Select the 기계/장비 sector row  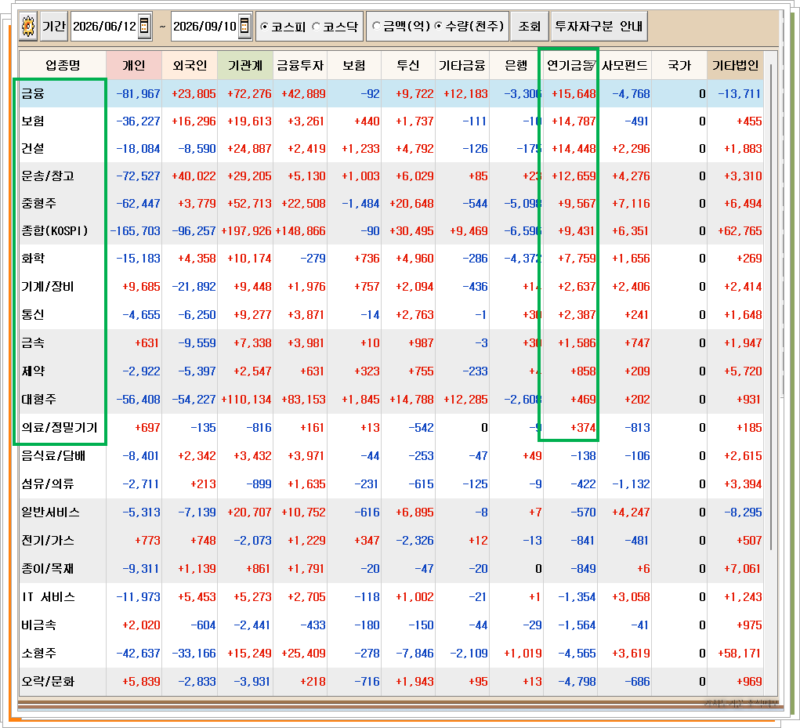(x=391, y=286)
